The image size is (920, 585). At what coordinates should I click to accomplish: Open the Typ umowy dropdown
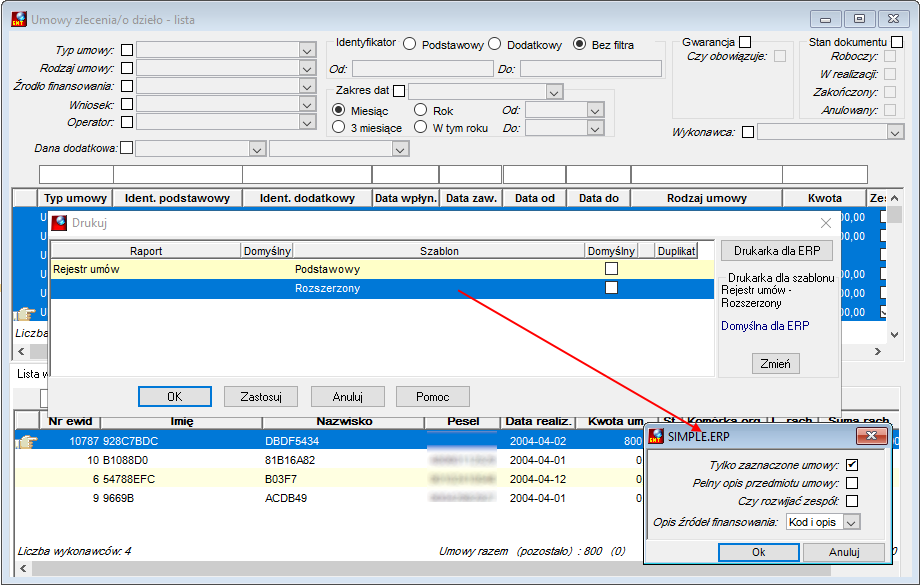click(x=307, y=50)
